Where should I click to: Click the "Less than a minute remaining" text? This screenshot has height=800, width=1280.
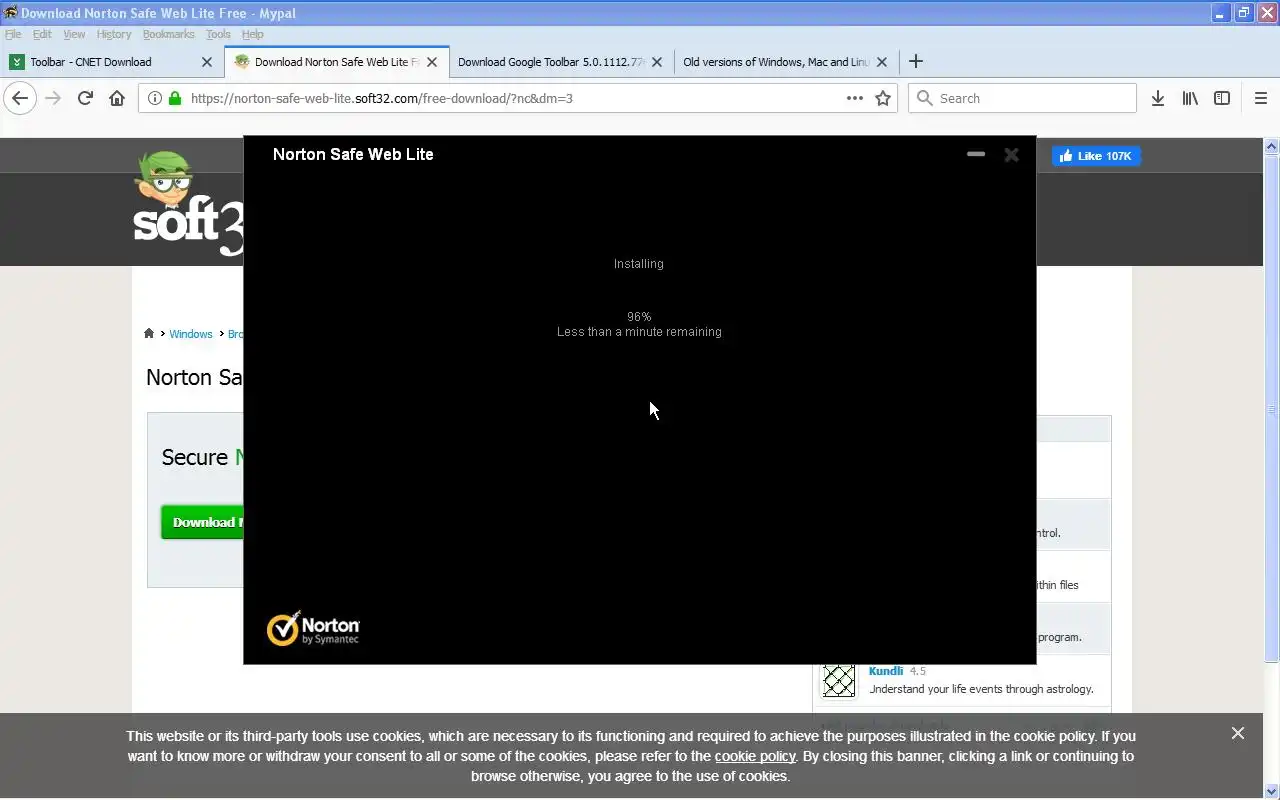click(x=639, y=332)
